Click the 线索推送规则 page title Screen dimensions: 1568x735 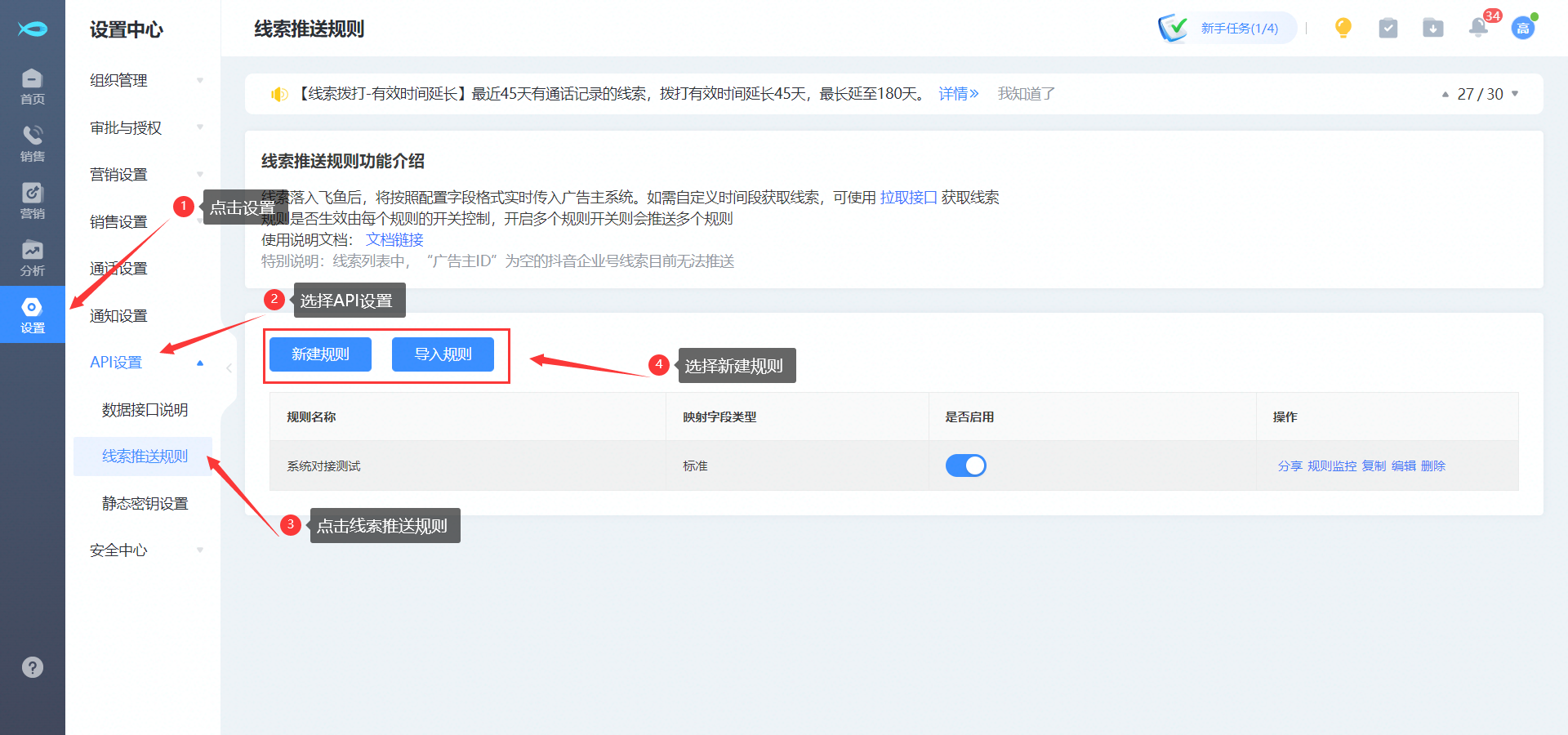[310, 29]
